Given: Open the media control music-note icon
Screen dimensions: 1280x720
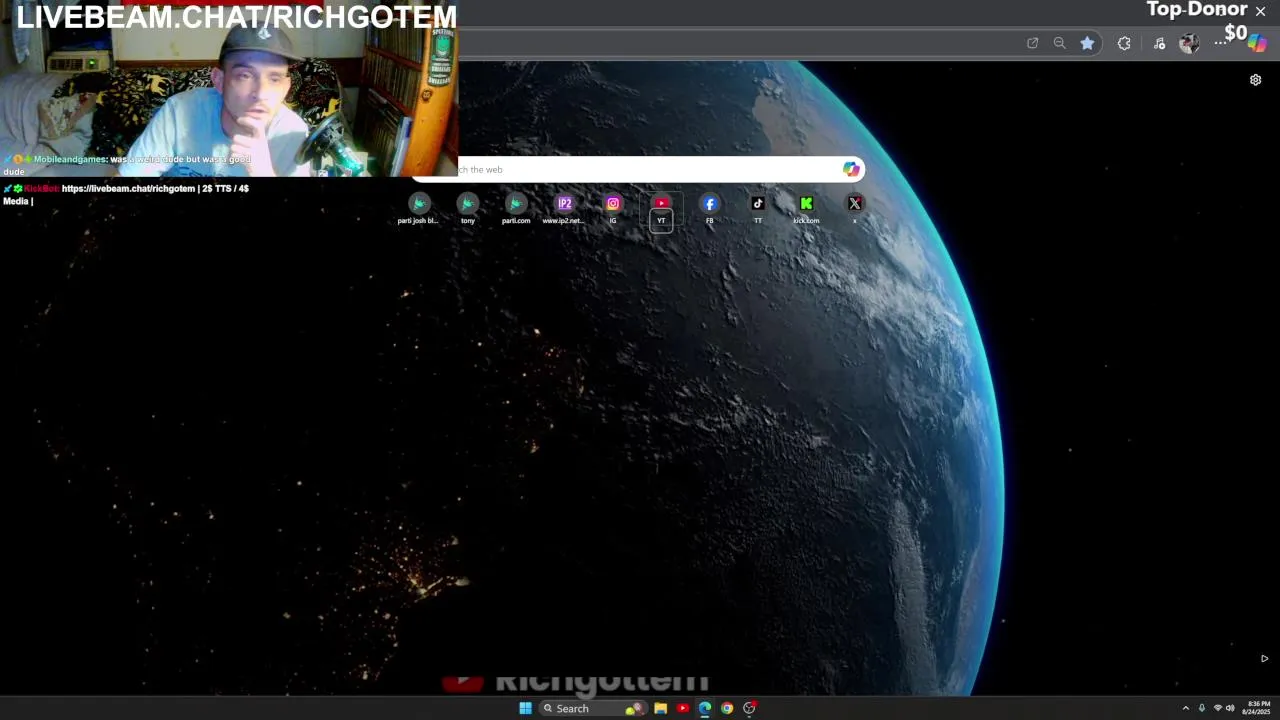Looking at the screenshot, I should point(1159,43).
